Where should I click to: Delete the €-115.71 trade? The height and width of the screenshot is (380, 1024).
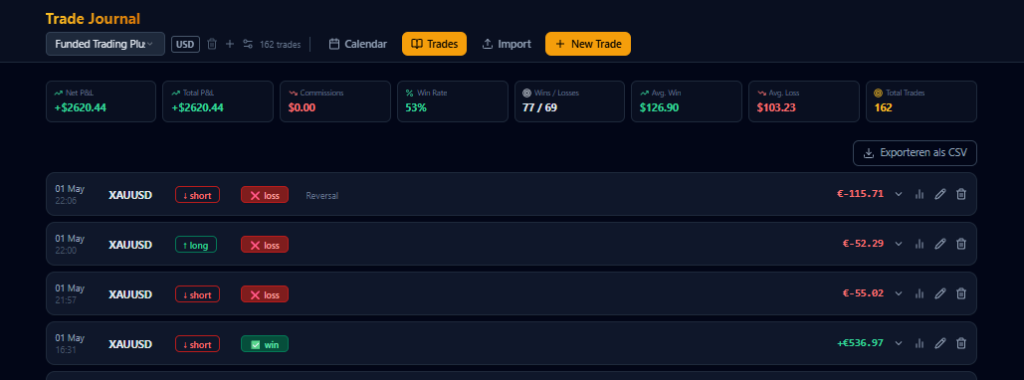click(961, 194)
